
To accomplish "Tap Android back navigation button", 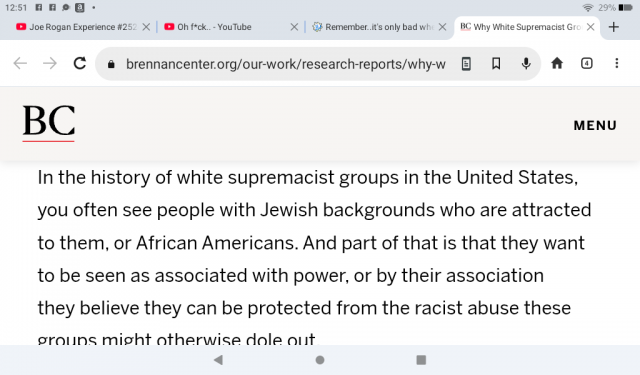I will pyautogui.click(x=218, y=360).
